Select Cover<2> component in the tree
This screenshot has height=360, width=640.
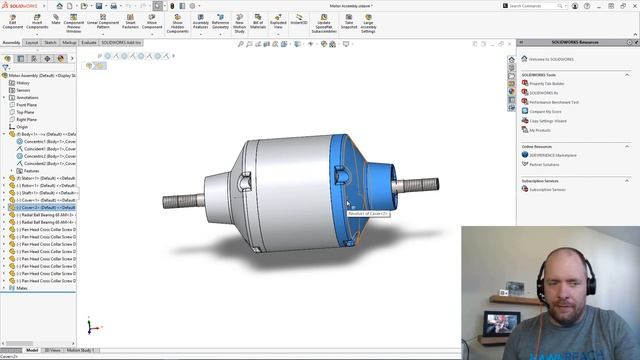click(42, 207)
